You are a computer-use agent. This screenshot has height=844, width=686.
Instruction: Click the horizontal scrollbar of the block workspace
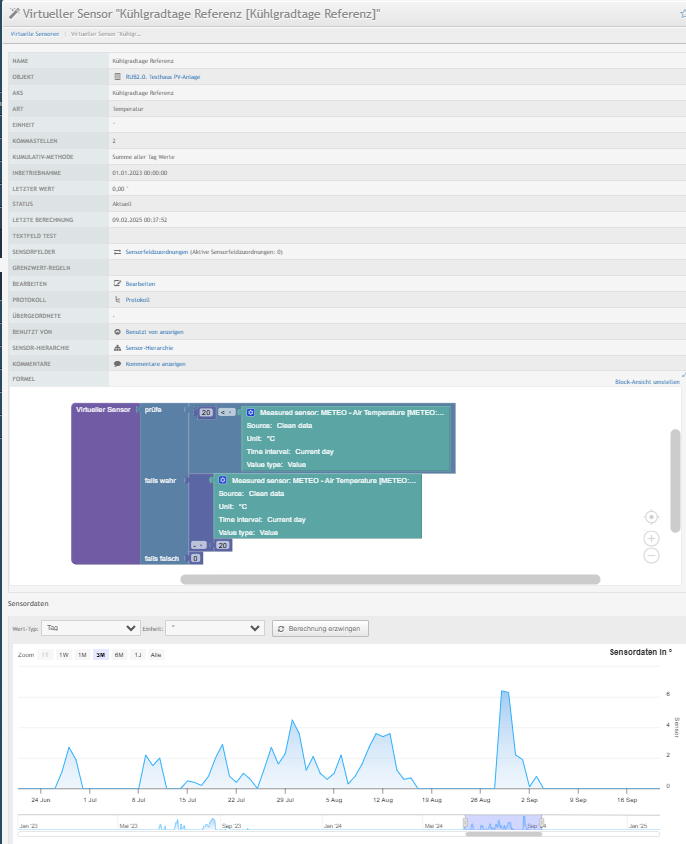pos(390,579)
